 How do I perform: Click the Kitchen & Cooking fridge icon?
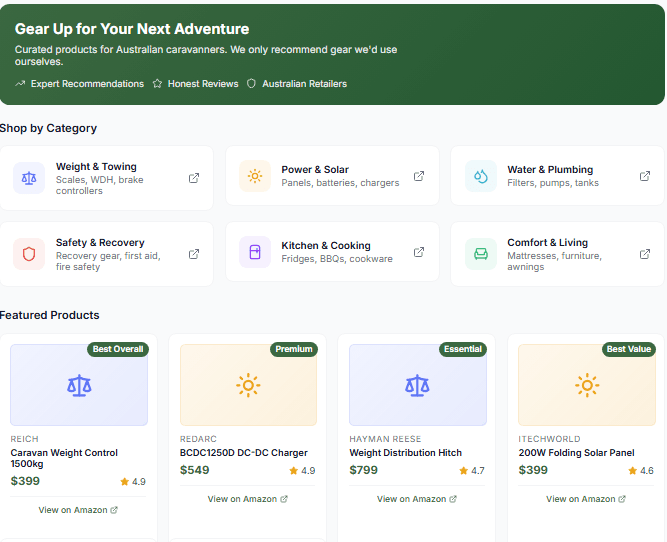pos(255,252)
